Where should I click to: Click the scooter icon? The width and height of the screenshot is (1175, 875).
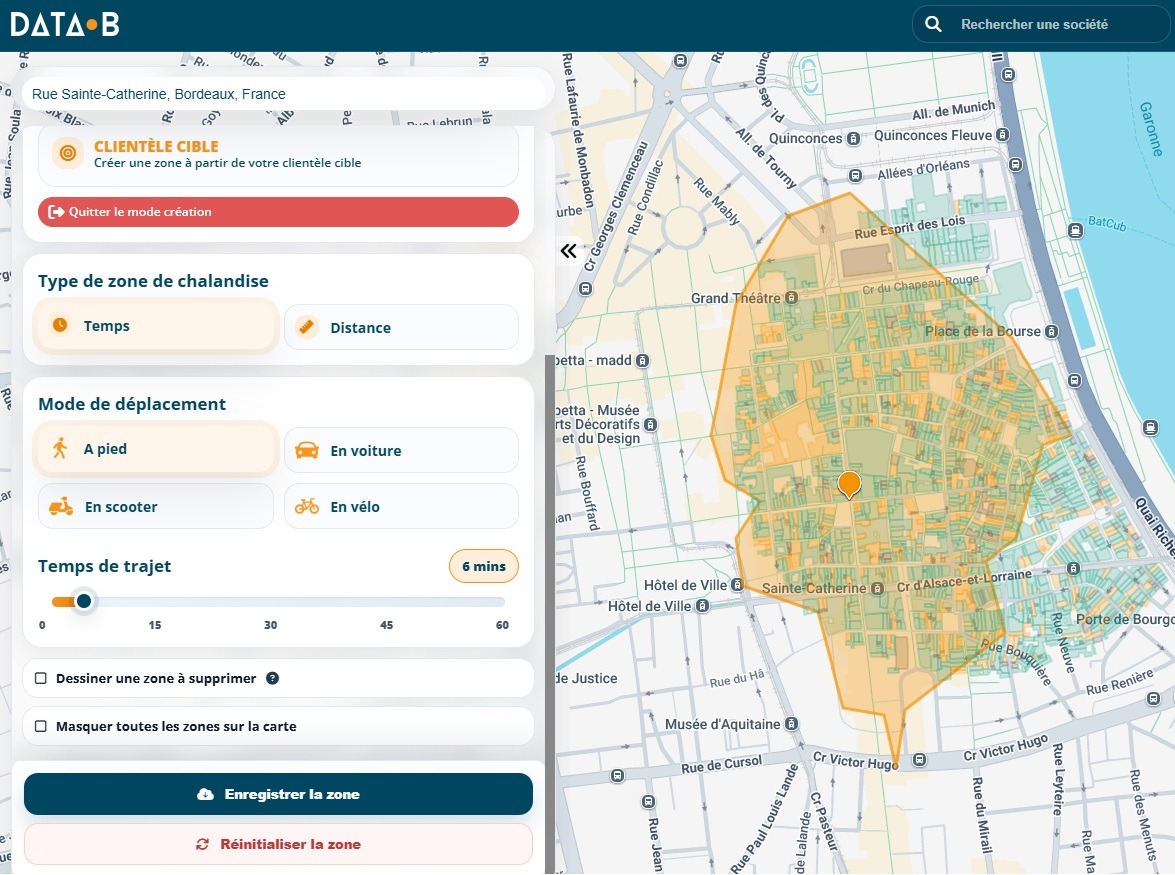(x=61, y=507)
